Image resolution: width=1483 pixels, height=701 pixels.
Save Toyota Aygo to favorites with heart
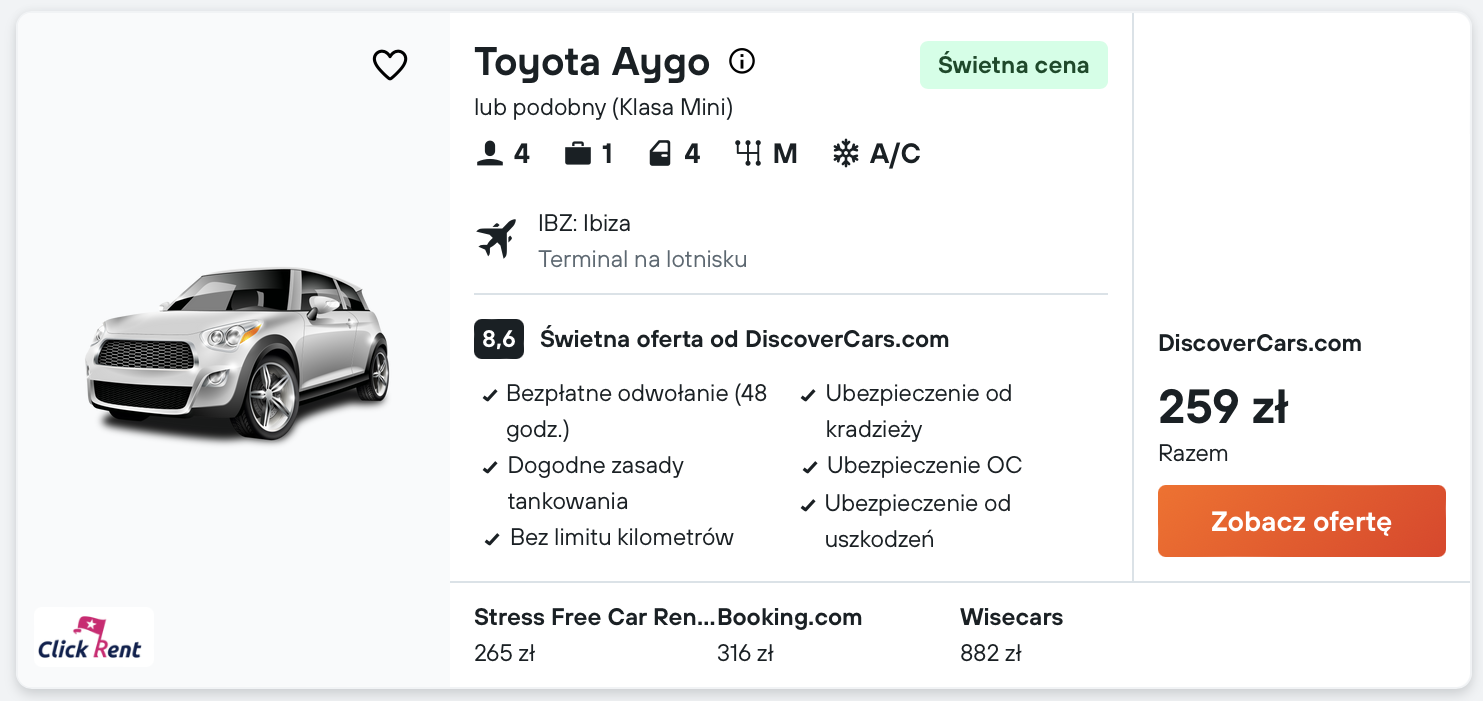tap(390, 65)
